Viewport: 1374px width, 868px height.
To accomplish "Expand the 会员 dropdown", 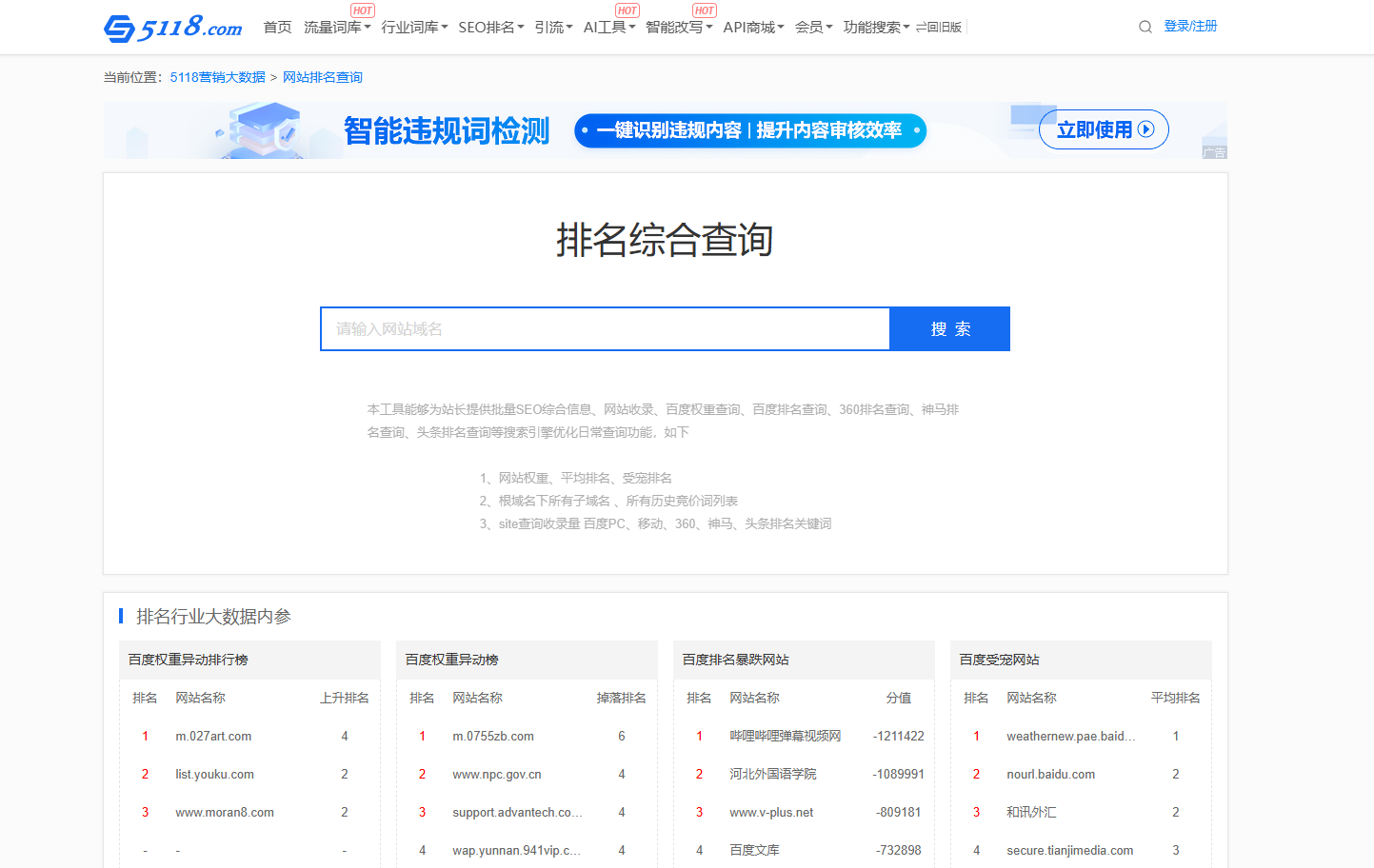I will (808, 27).
